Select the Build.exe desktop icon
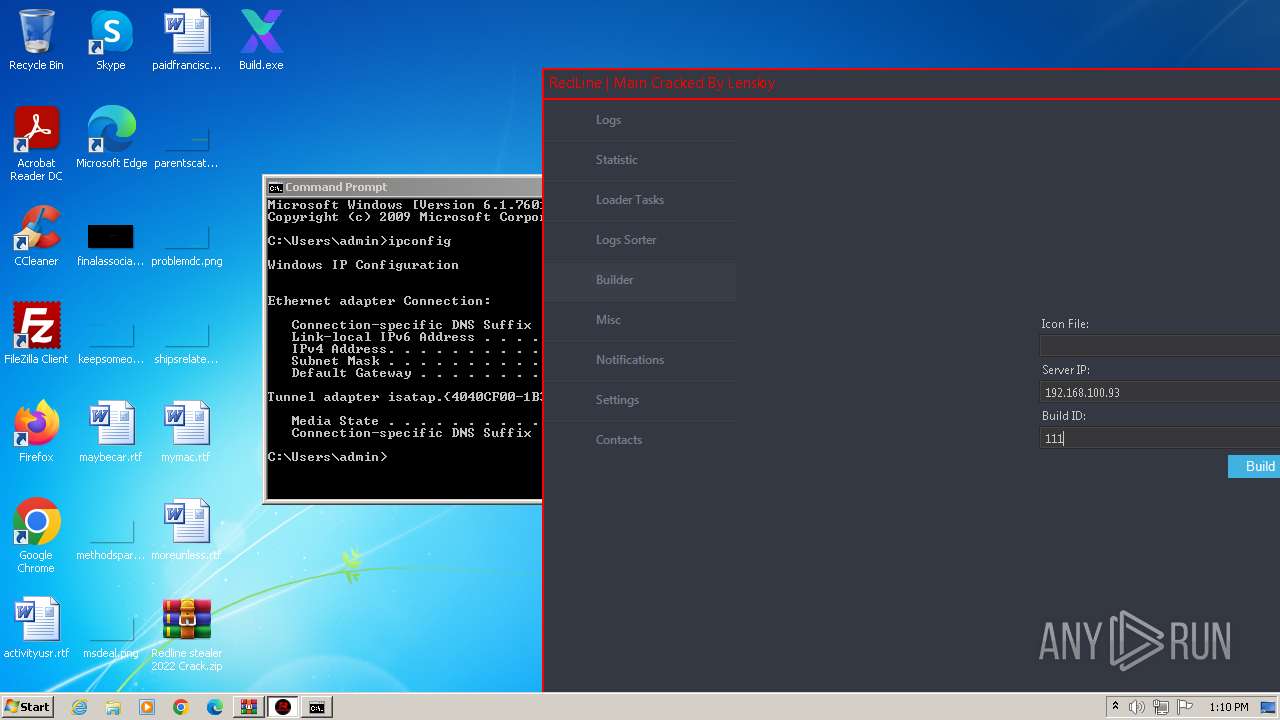Image resolution: width=1280 pixels, height=720 pixels. click(x=261, y=40)
